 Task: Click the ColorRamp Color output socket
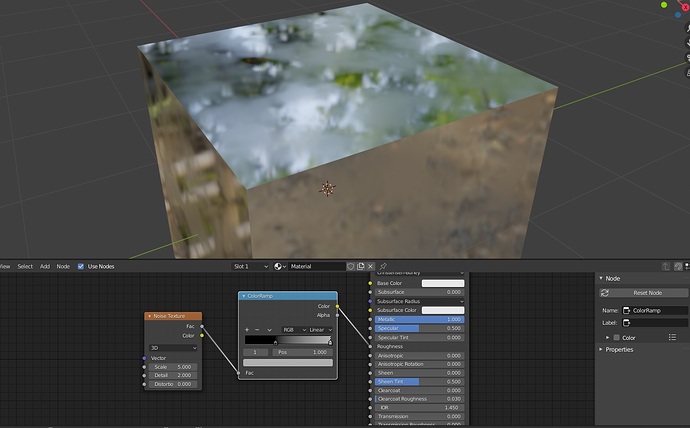click(338, 306)
